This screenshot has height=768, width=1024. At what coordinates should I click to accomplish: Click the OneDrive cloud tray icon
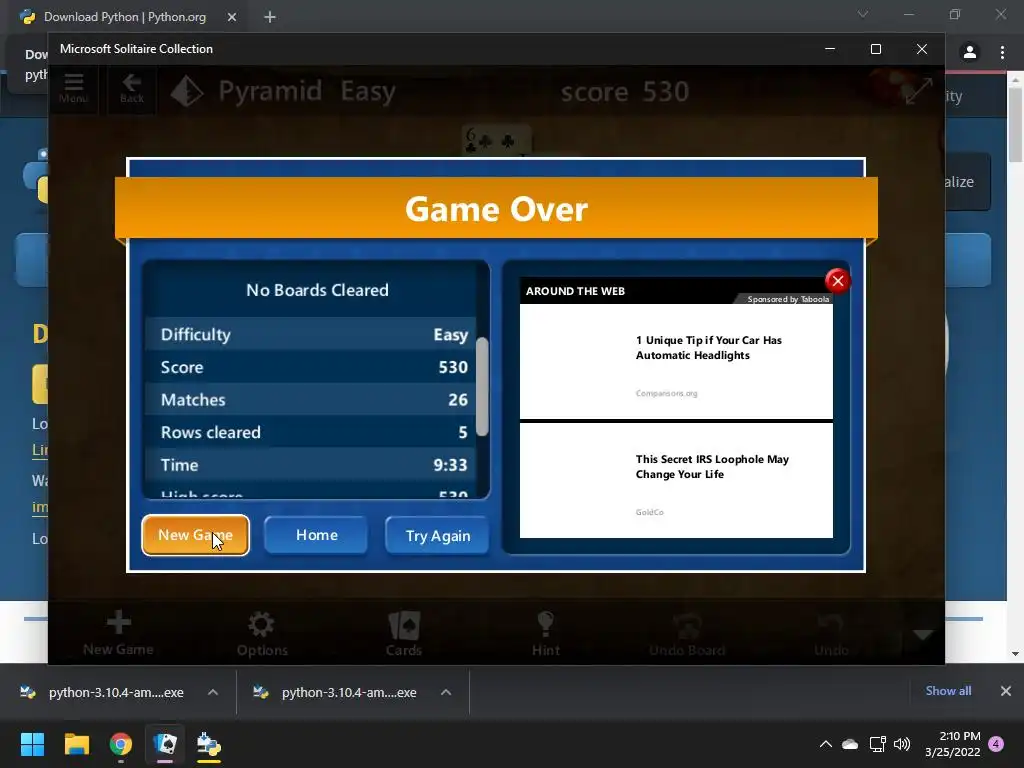(x=850, y=744)
